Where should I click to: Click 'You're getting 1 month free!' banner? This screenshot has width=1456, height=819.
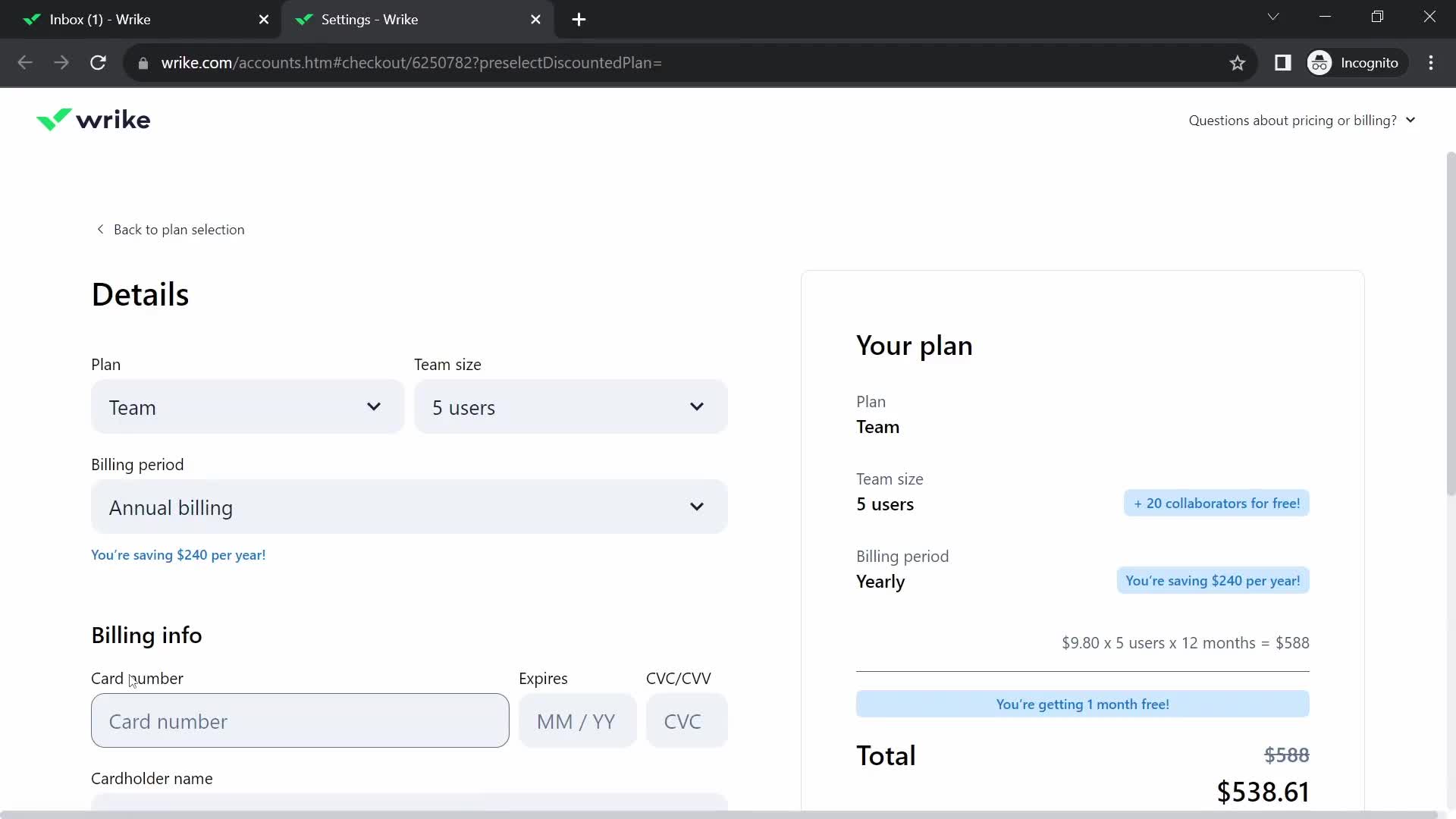(x=1083, y=704)
